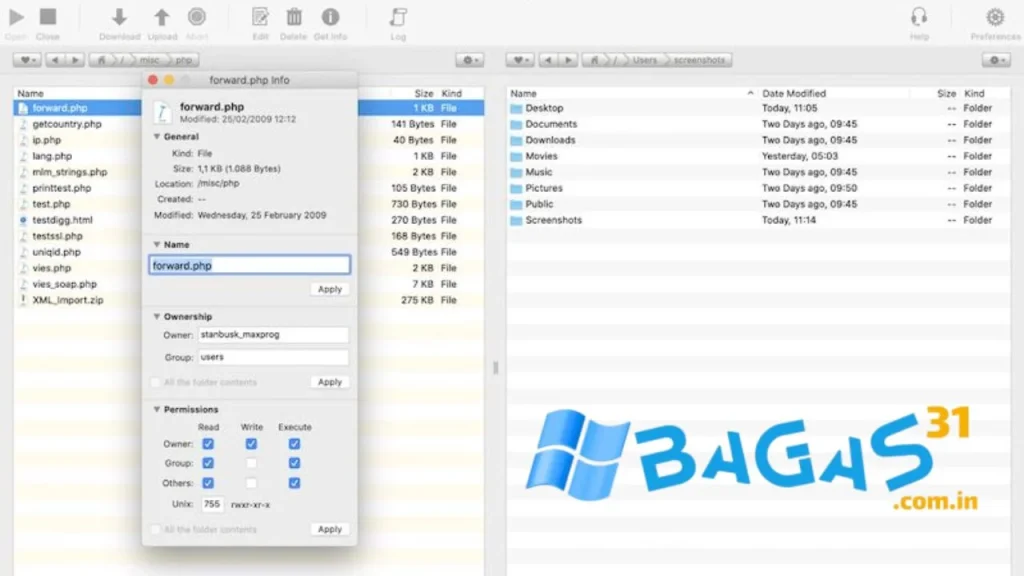Click the Close stop toolbar icon
The height and width of the screenshot is (576, 1024).
pyautogui.click(x=48, y=17)
